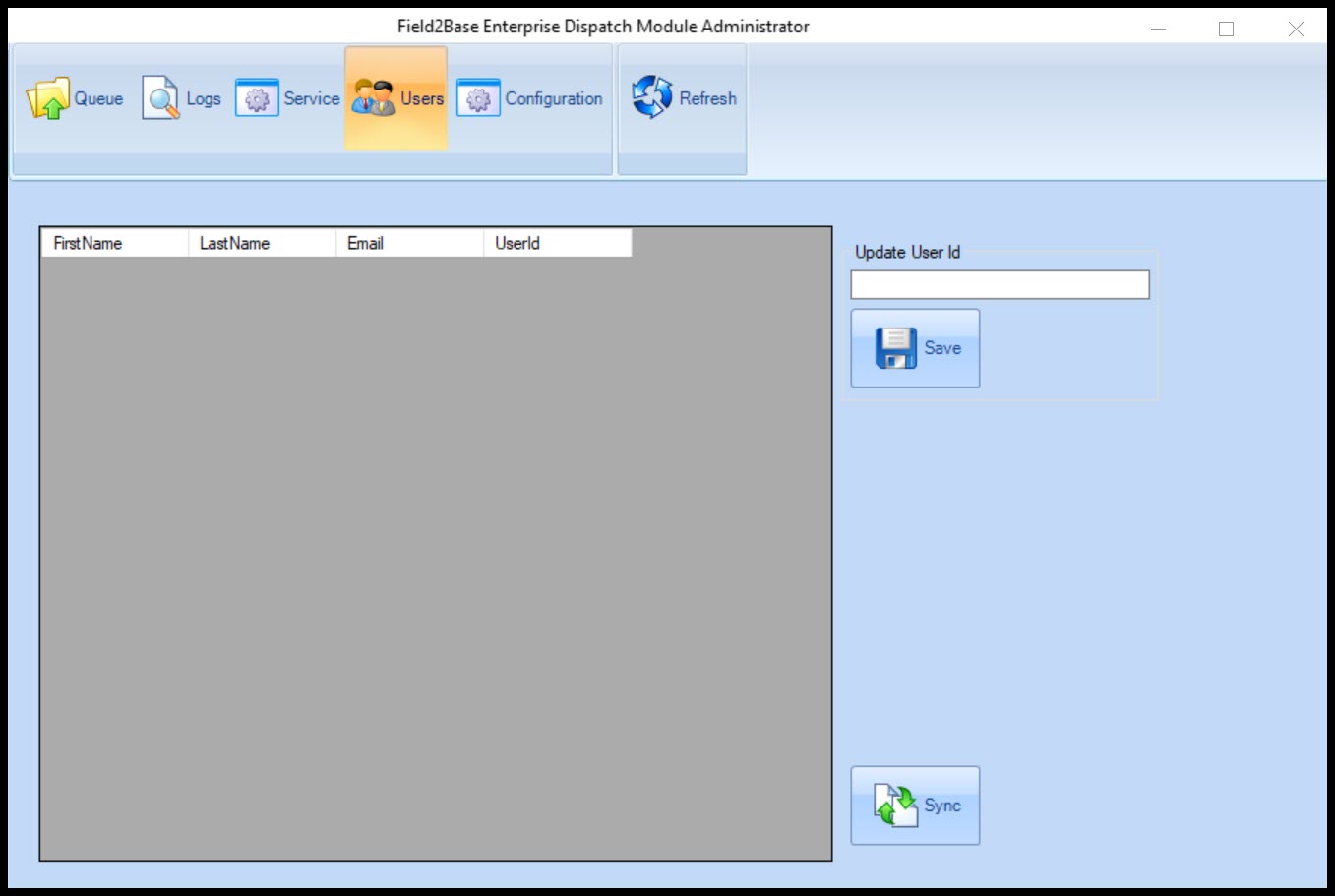1335x896 pixels.
Task: Open the Queue section
Action: point(75,98)
